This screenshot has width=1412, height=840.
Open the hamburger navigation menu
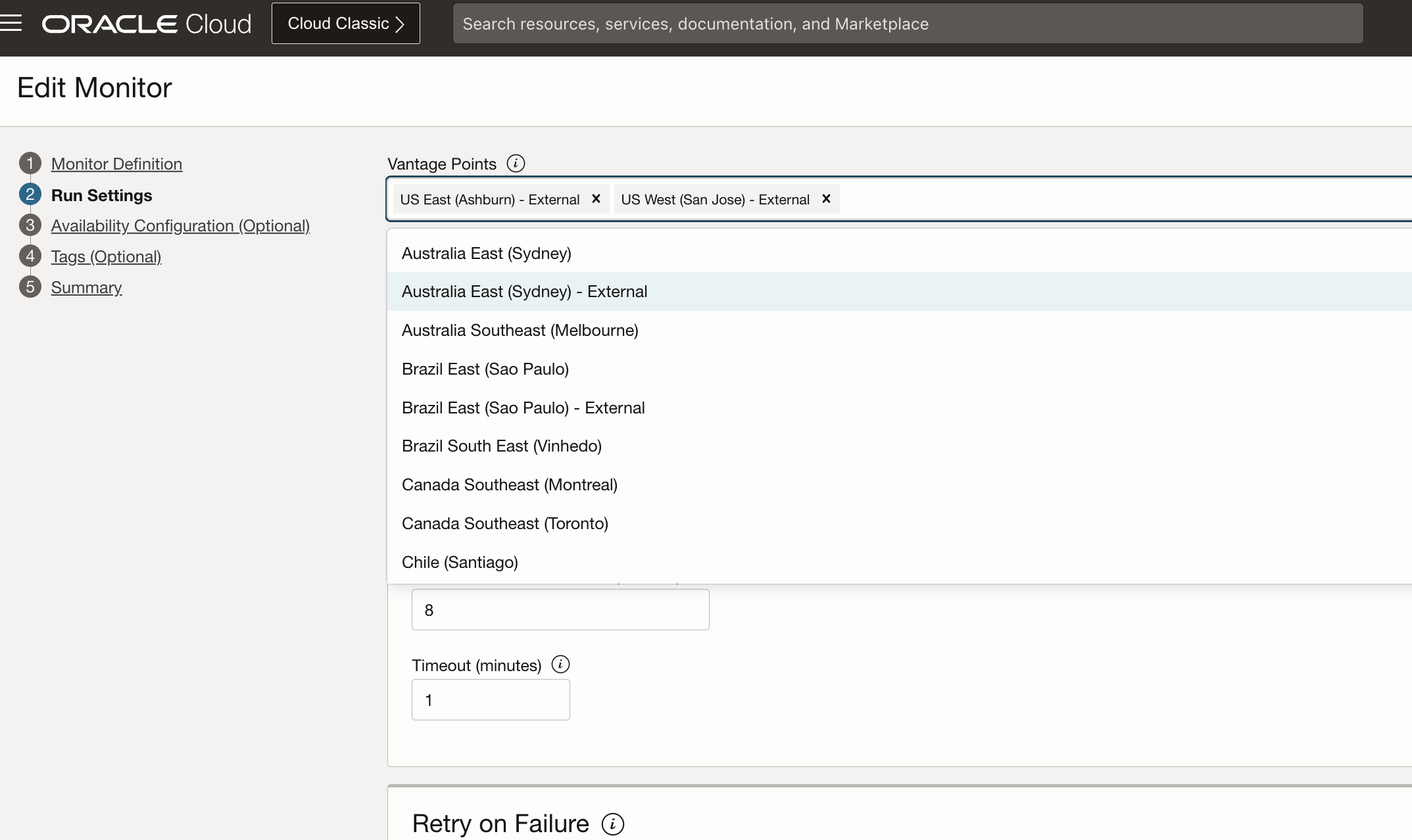click(x=11, y=24)
